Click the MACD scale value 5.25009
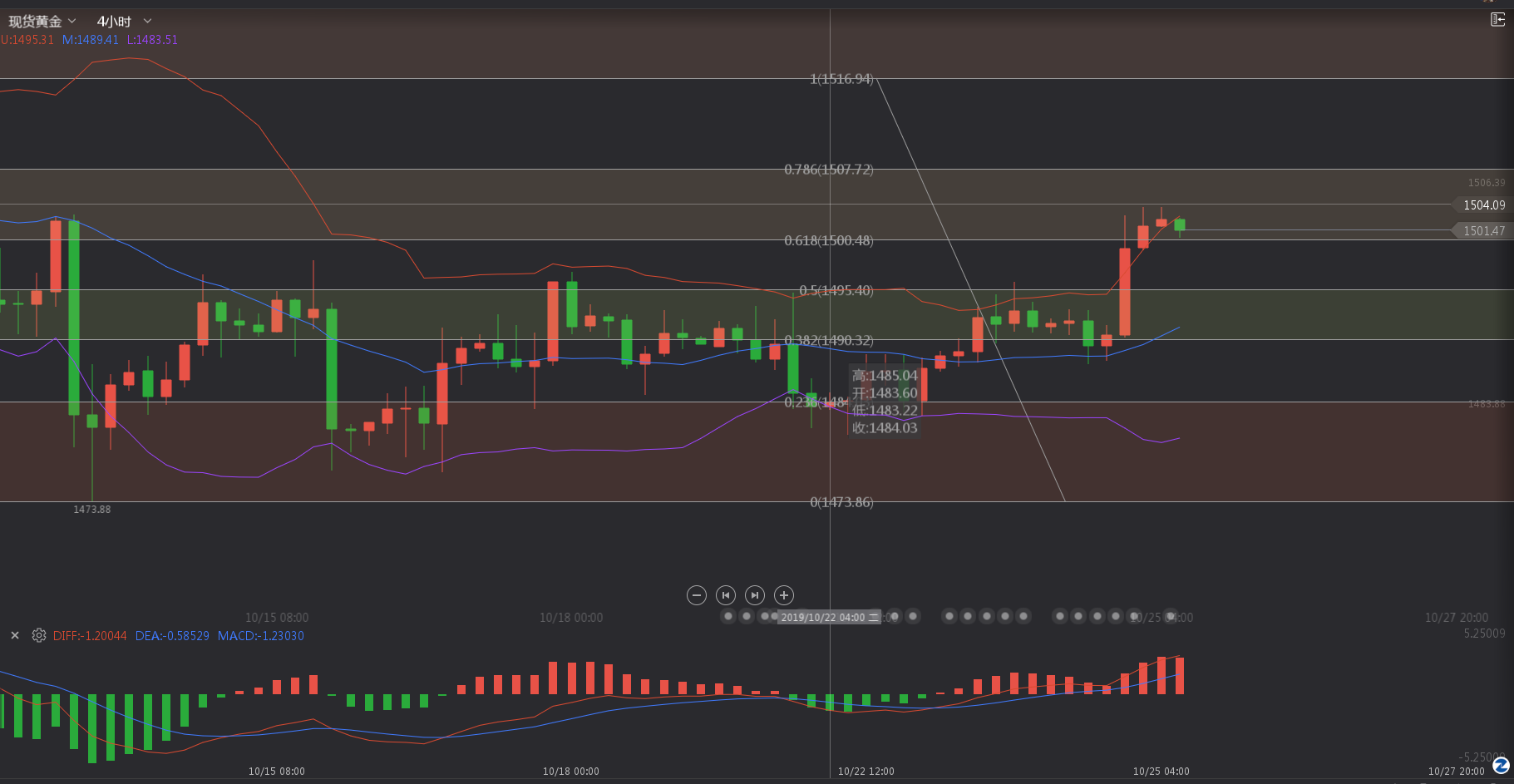The image size is (1514, 784). coord(1485,634)
